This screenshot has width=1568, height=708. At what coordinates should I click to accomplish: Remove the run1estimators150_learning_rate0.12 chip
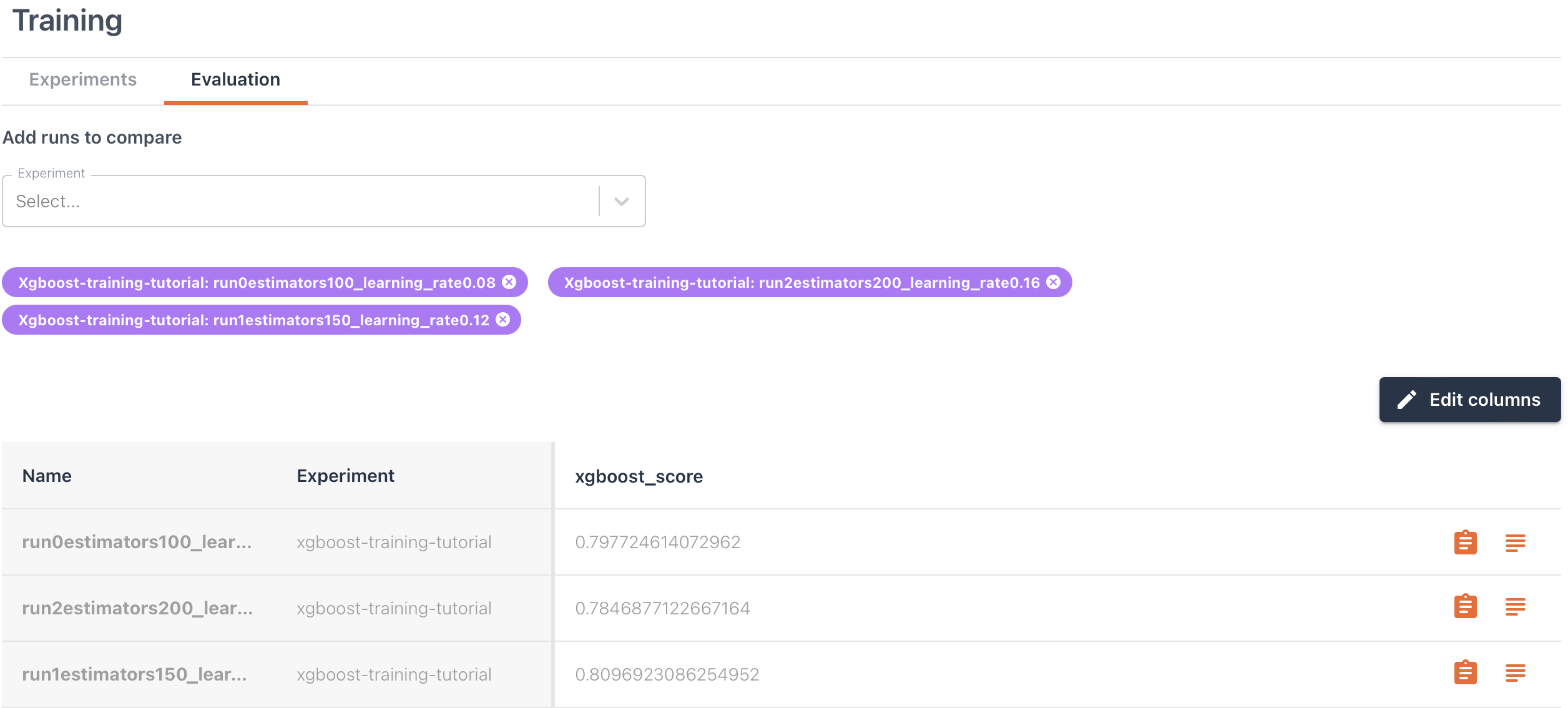tap(503, 320)
